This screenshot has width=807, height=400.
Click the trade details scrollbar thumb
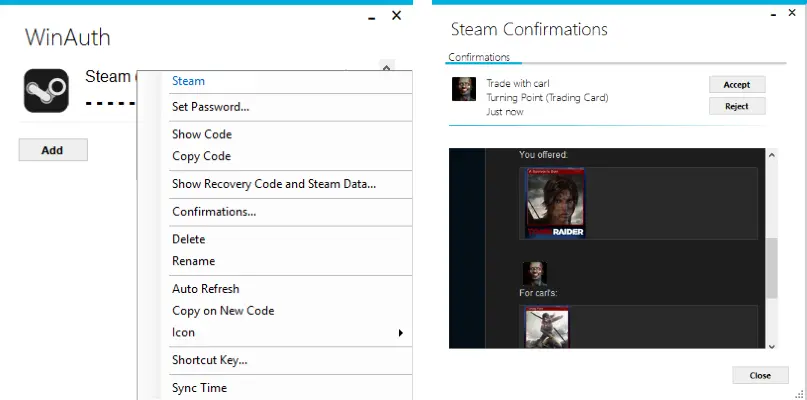(x=771, y=268)
